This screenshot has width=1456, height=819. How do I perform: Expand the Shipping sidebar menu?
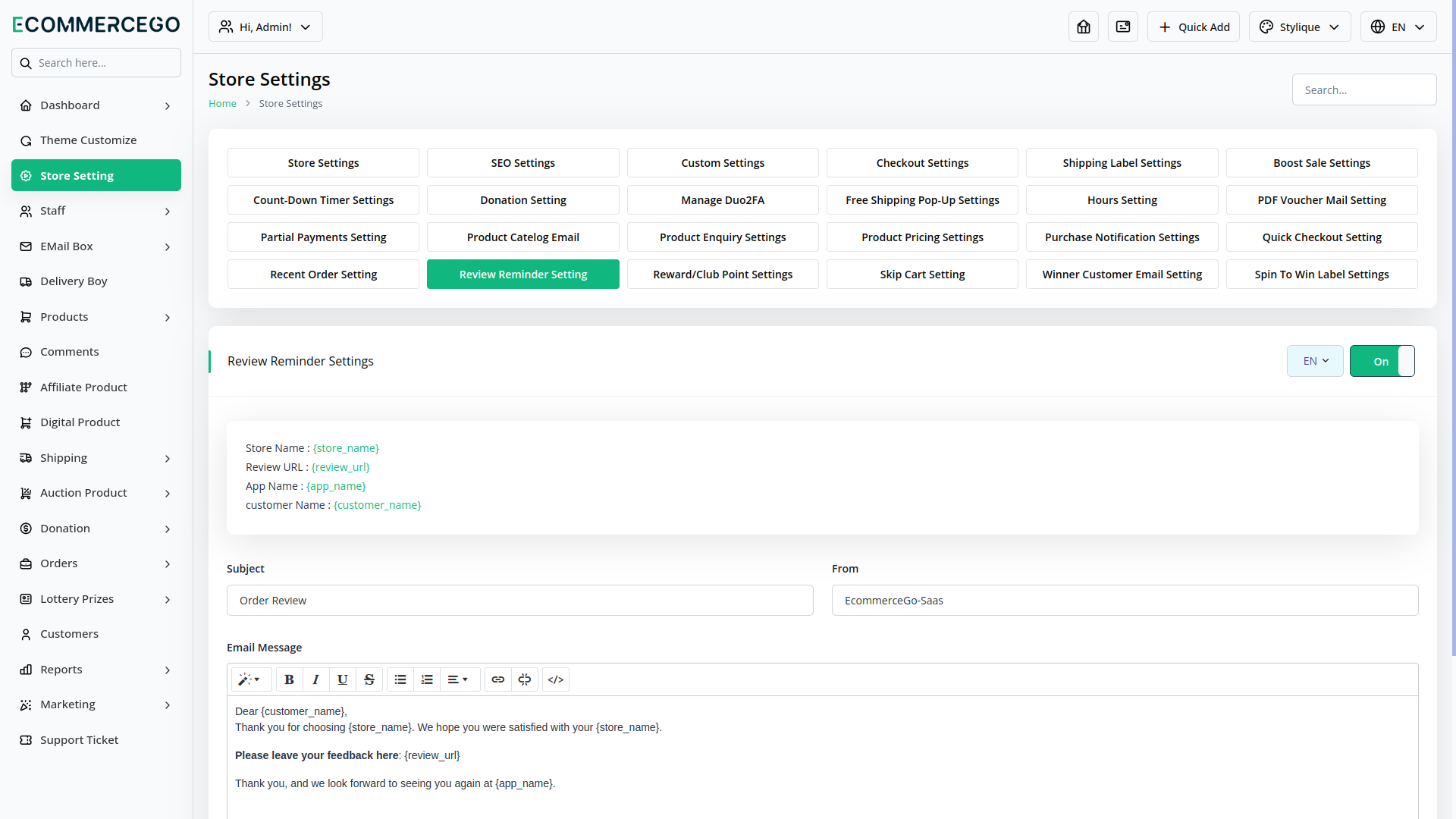point(96,458)
